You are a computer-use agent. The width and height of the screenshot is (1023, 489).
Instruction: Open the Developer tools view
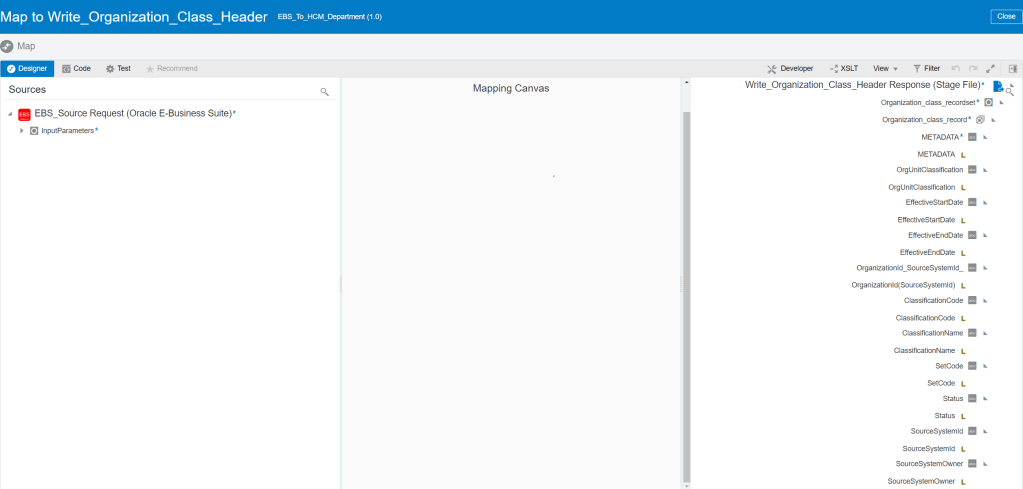(790, 68)
